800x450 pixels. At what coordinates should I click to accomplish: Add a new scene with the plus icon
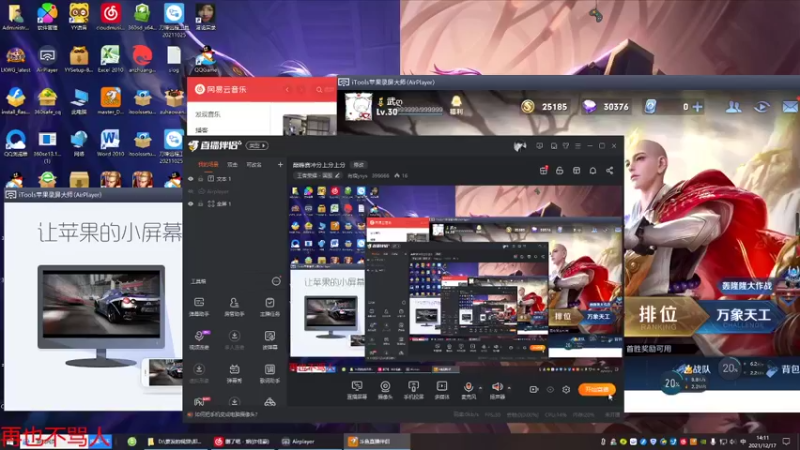(x=280, y=164)
